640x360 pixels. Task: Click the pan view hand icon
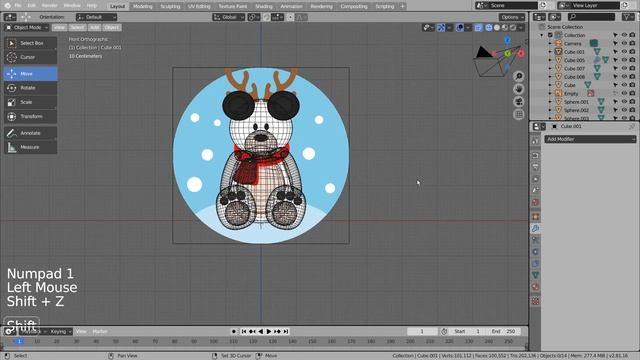(519, 89)
